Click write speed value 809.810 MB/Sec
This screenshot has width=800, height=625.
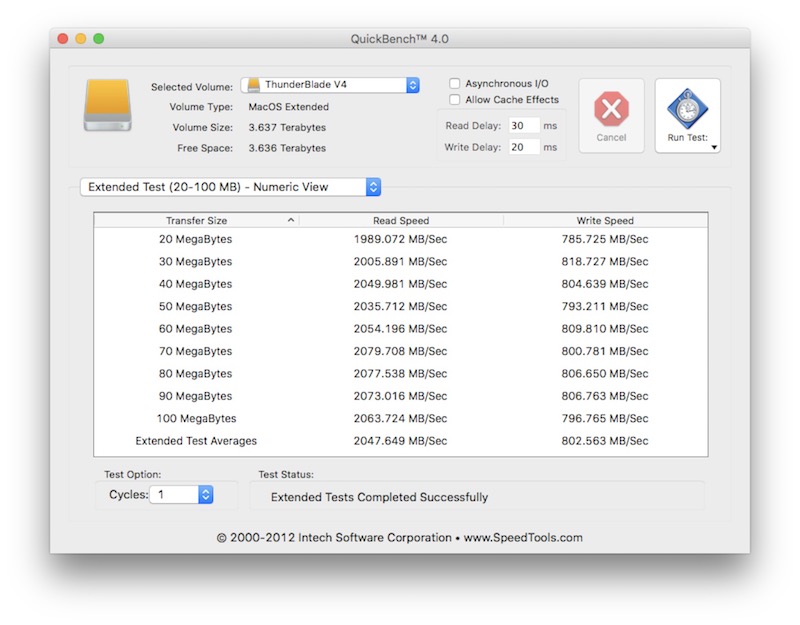tap(605, 329)
